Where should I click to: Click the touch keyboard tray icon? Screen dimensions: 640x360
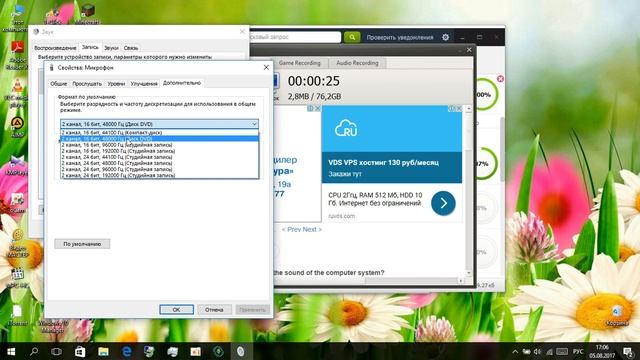(562, 351)
